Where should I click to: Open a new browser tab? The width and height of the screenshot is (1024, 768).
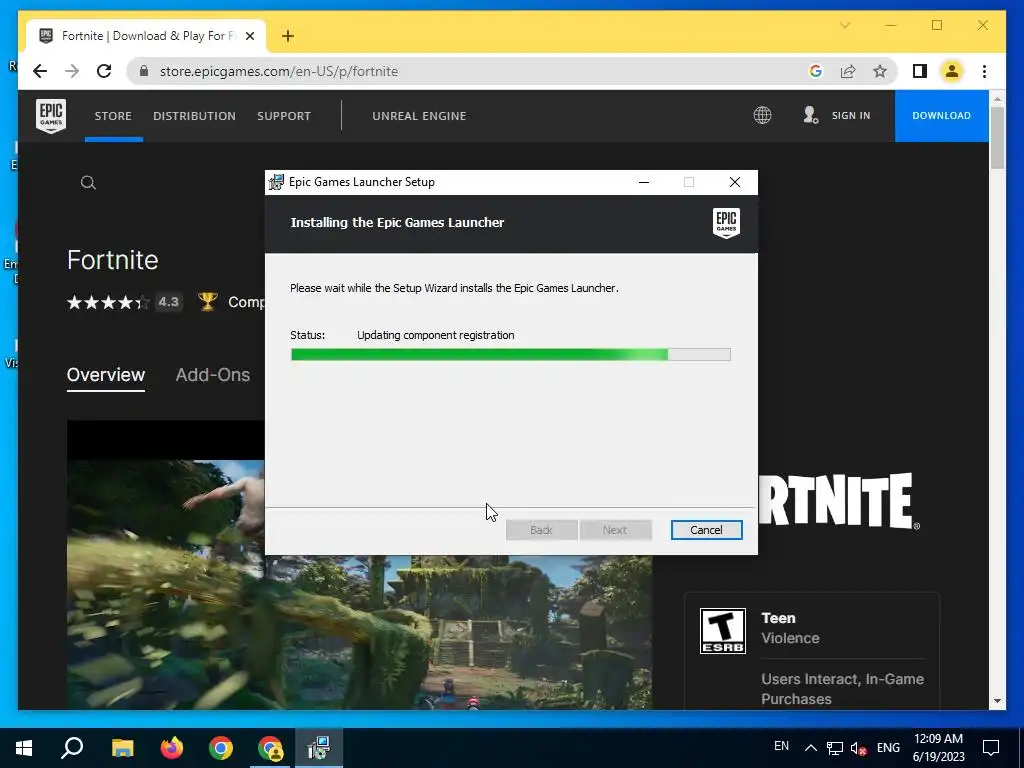pos(288,36)
